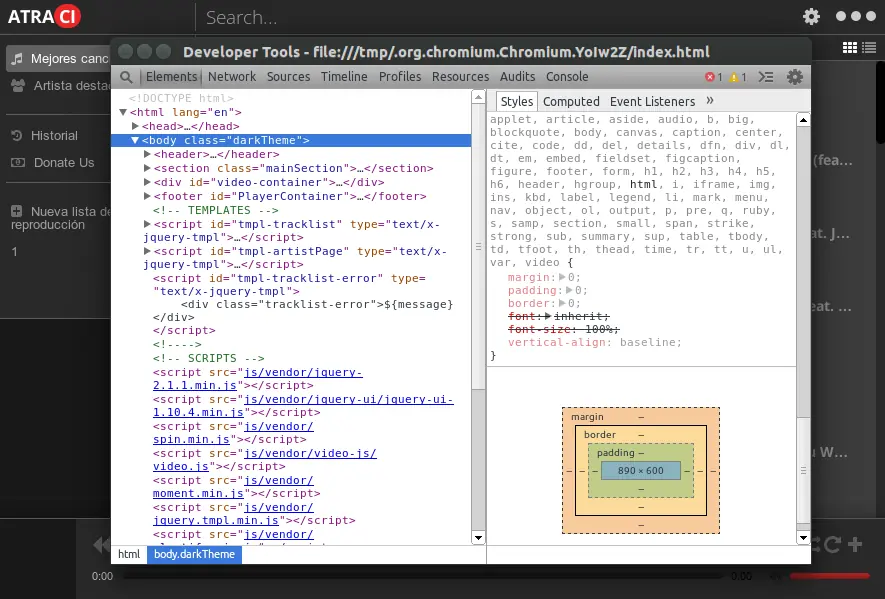Click the DOCTYPE html line
The width and height of the screenshot is (885, 599).
(181, 98)
